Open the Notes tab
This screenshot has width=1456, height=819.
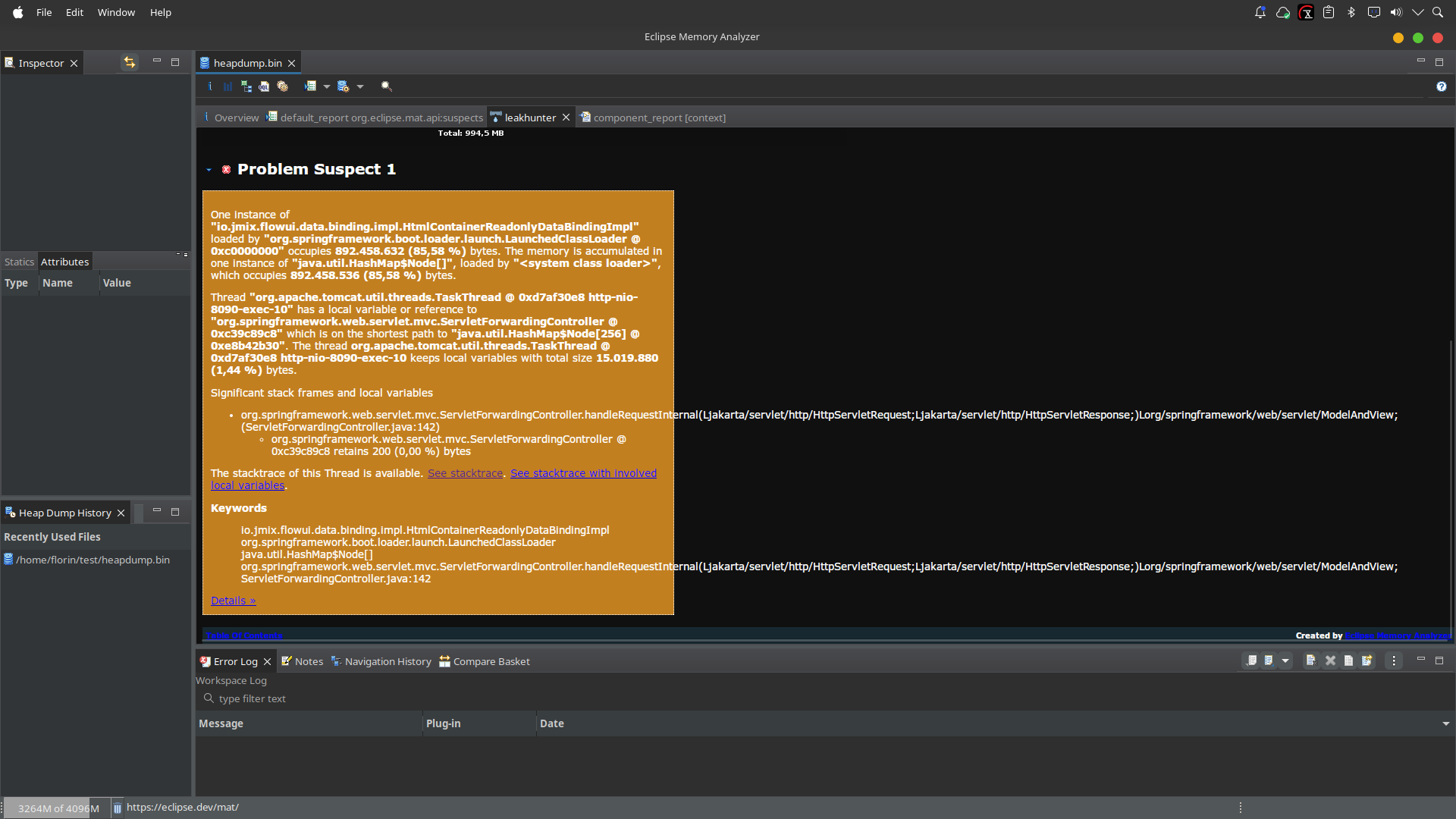pos(302,661)
